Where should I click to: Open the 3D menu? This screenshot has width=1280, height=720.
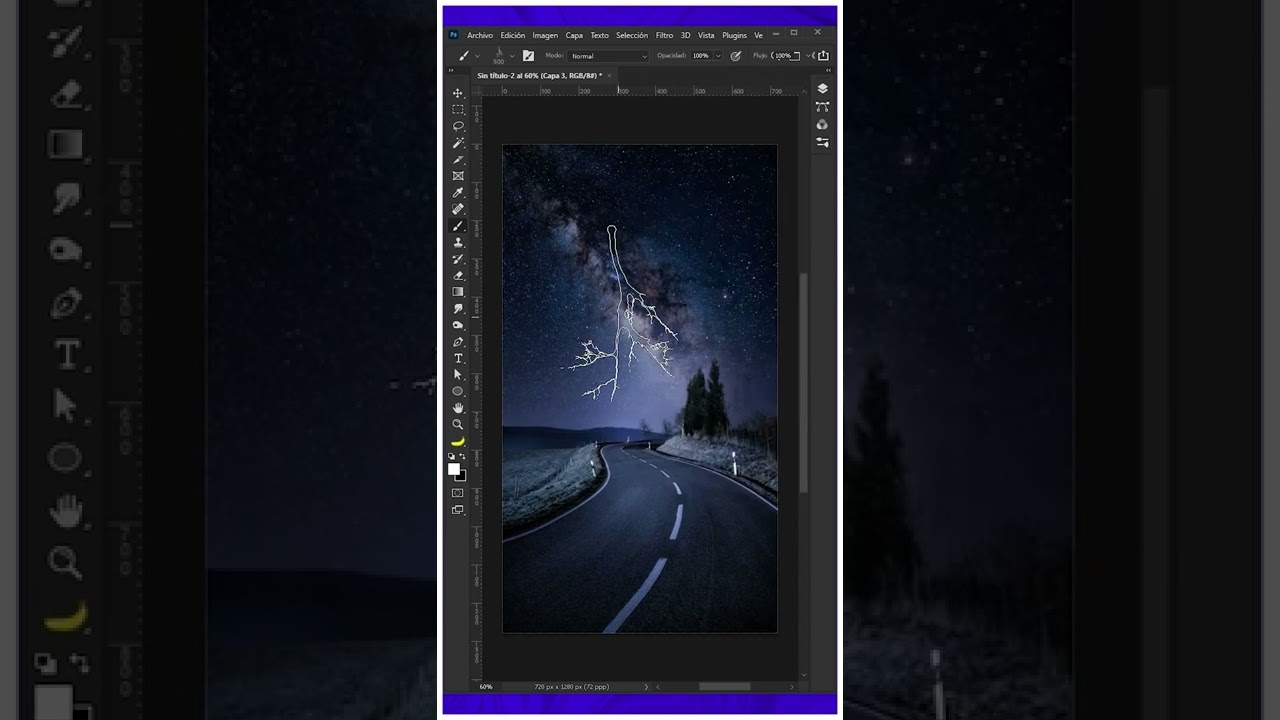click(x=686, y=35)
